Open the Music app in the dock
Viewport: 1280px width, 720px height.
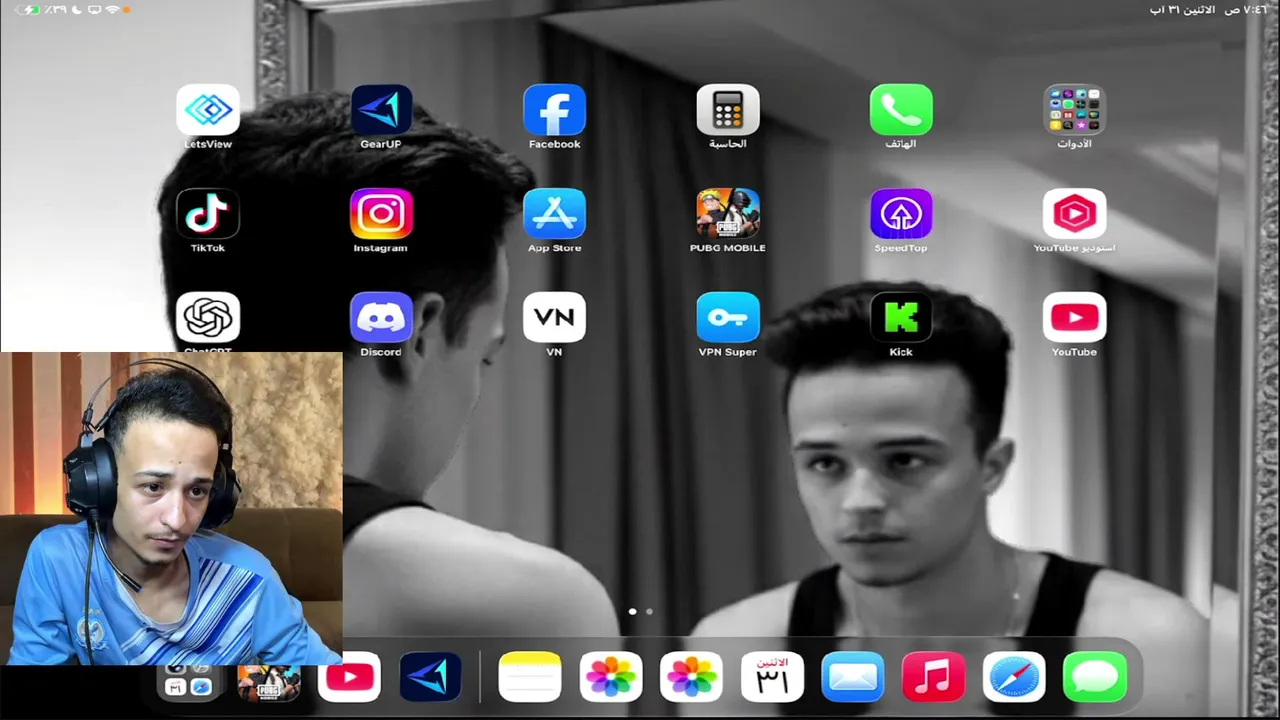pos(933,678)
